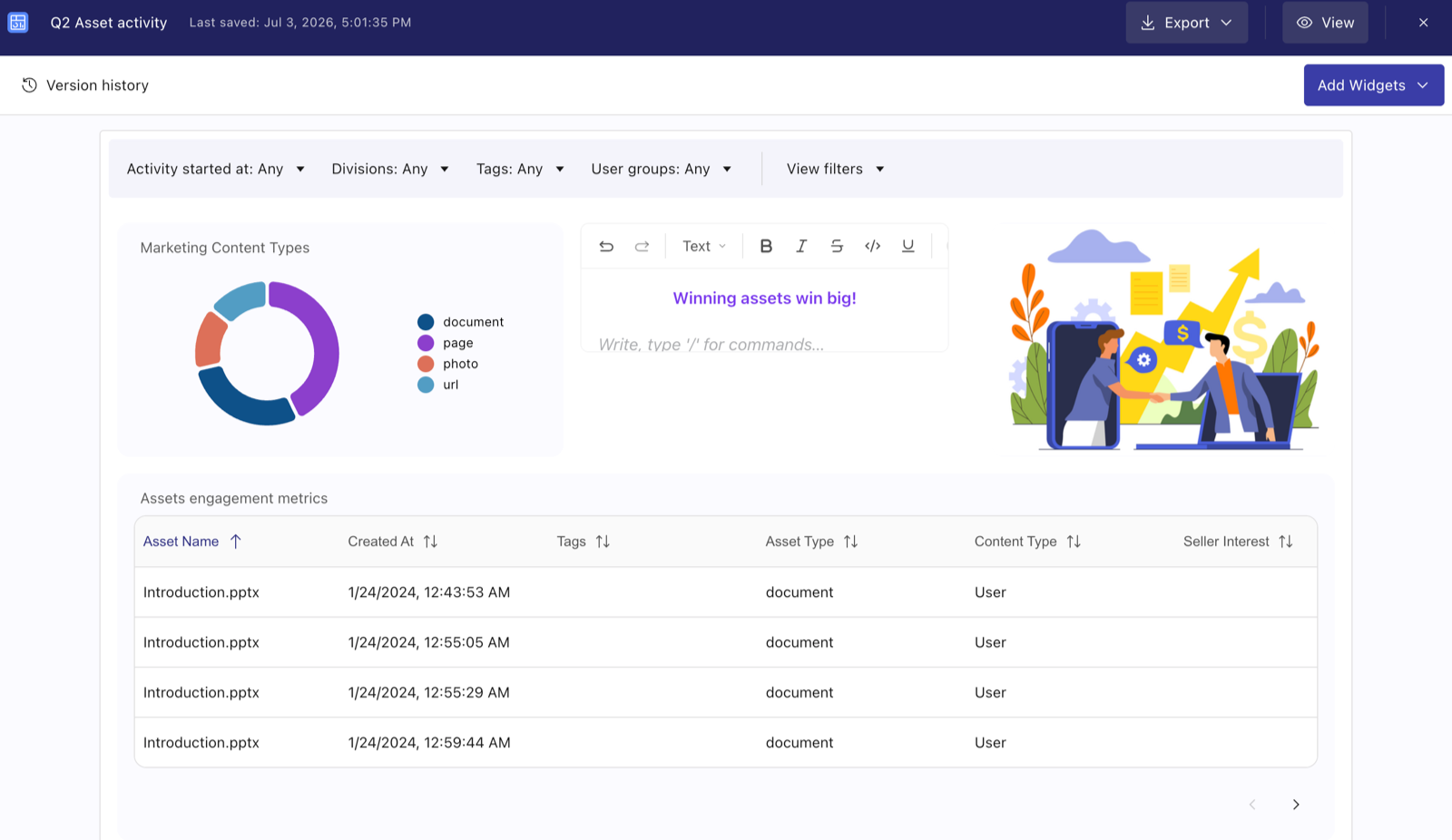Undo the last text edit
This screenshot has width=1452, height=840.
606,246
